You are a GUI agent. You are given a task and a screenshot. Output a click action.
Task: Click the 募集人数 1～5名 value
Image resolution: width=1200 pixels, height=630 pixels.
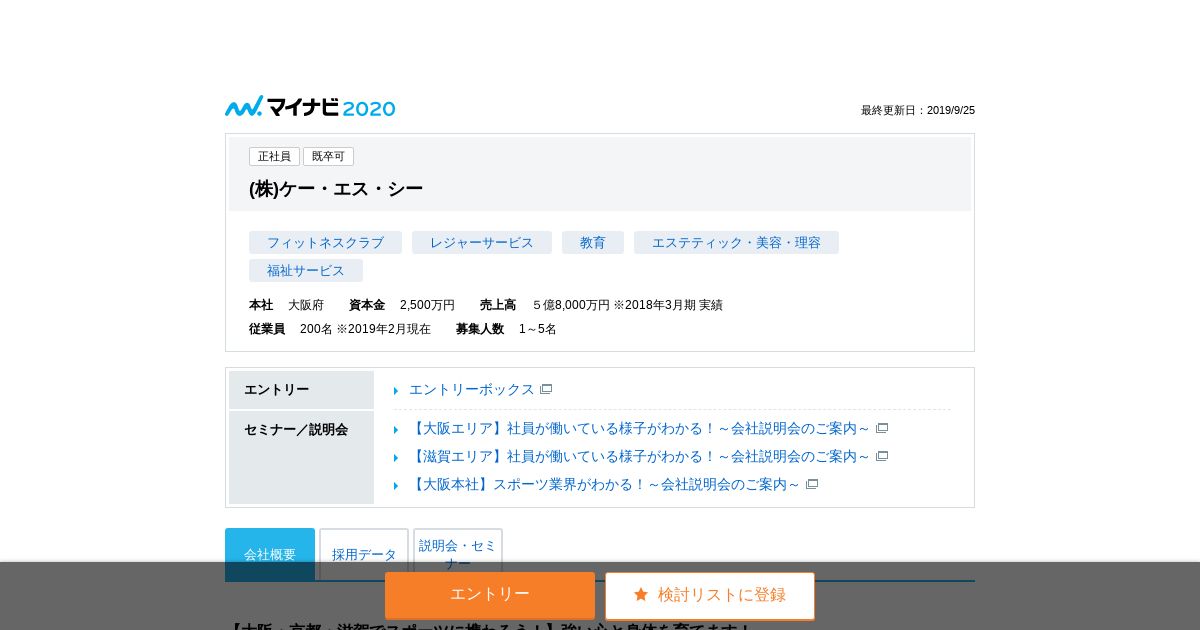538,329
